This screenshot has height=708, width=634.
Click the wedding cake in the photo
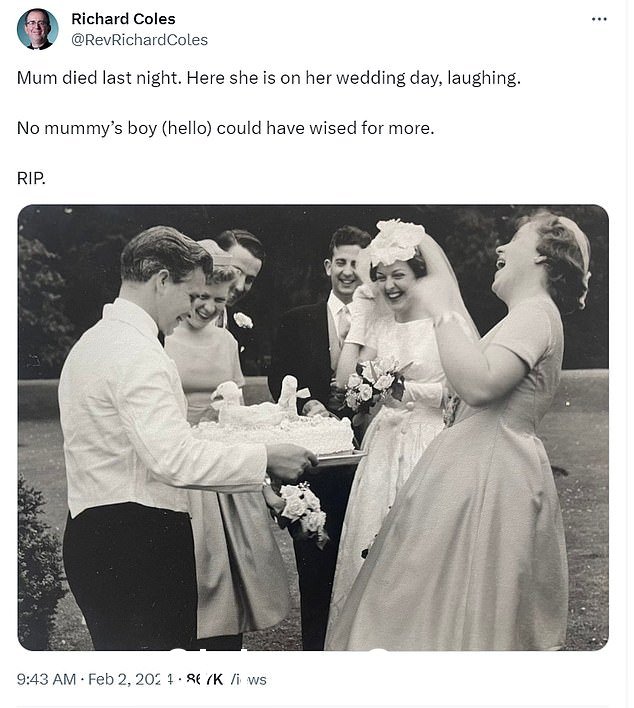click(x=275, y=418)
